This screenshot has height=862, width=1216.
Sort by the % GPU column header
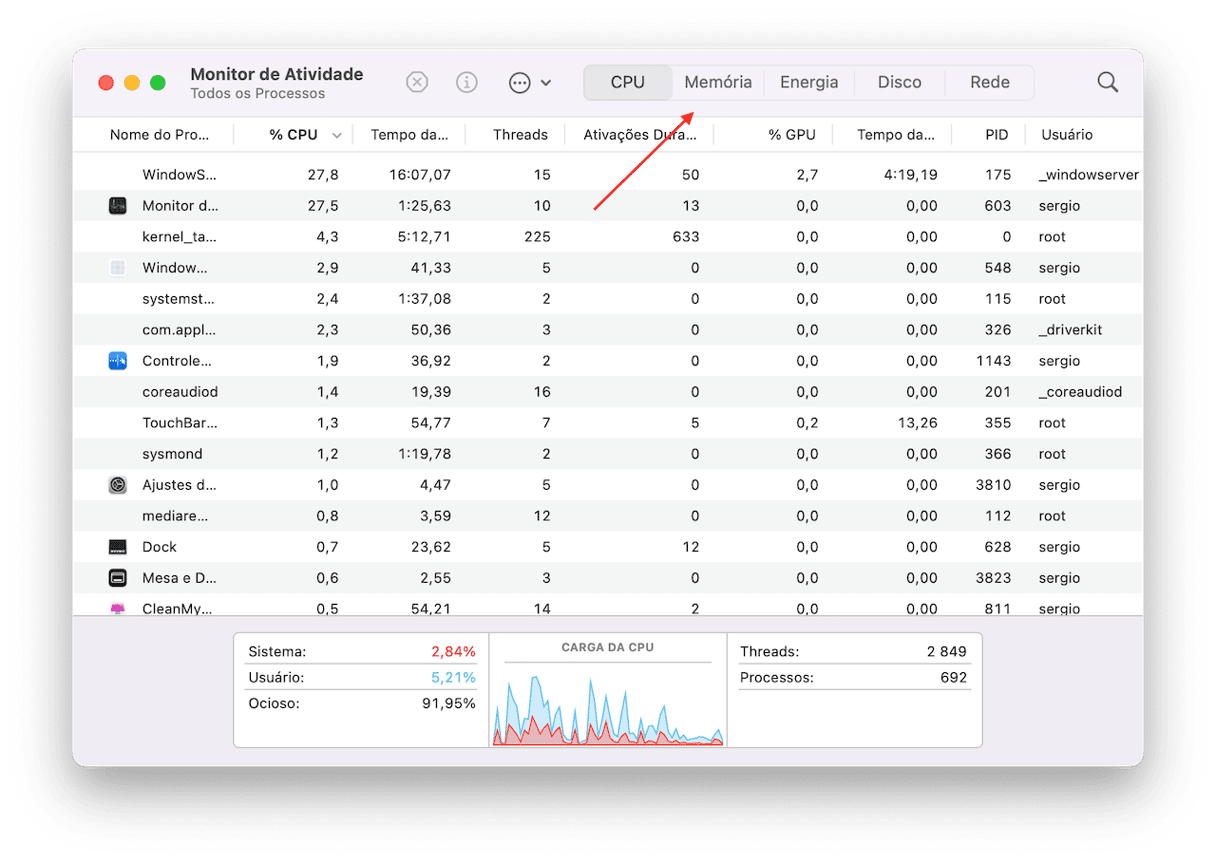coord(792,135)
